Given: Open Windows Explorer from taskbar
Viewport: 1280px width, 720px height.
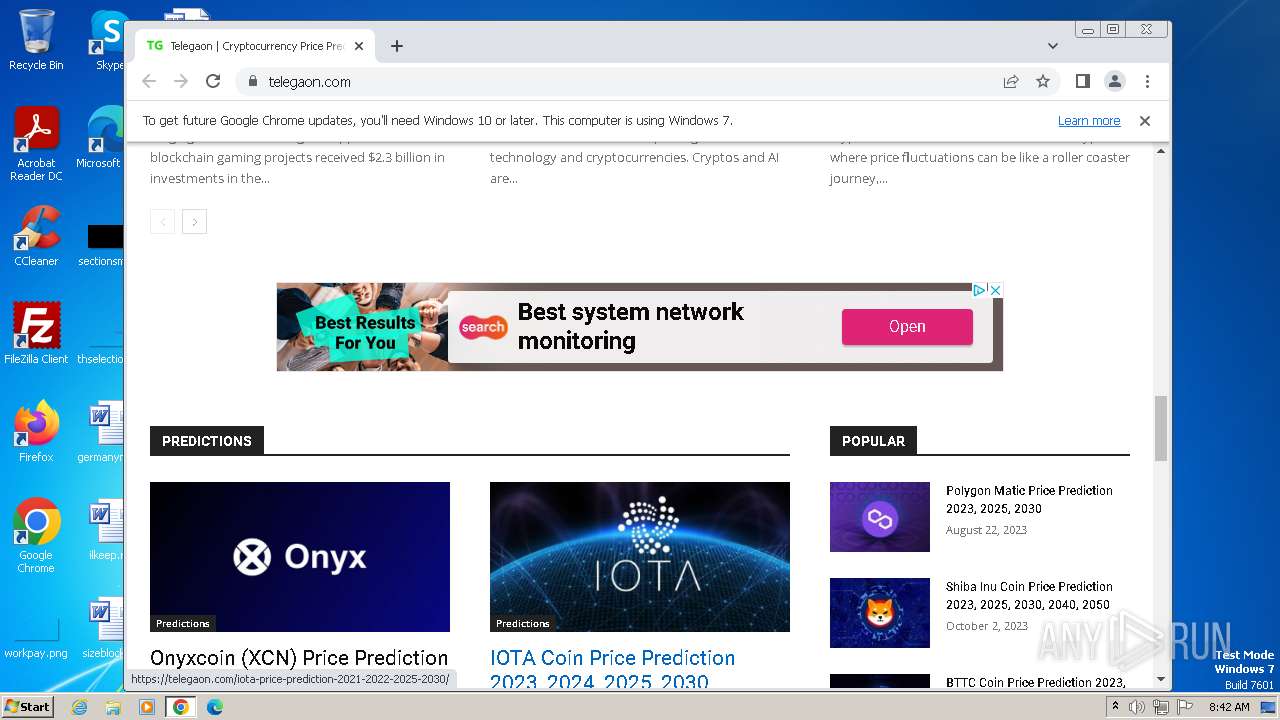Looking at the screenshot, I should coord(113,707).
